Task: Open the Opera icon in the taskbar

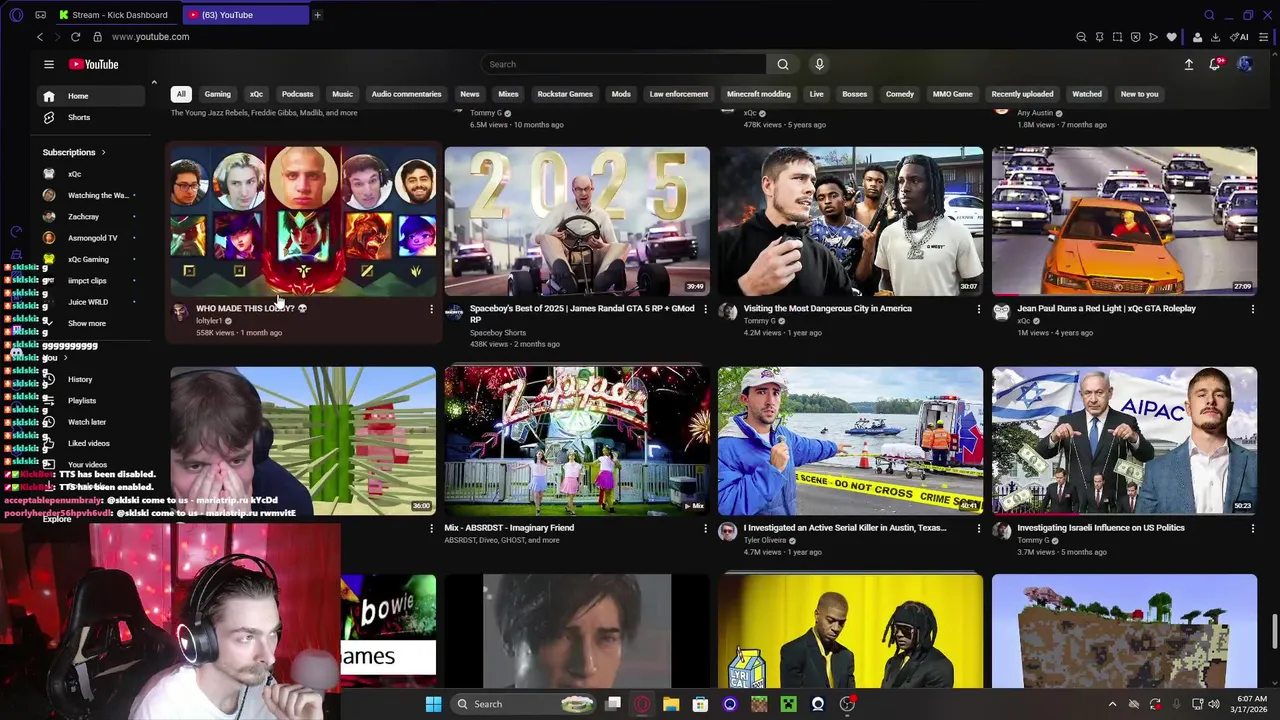Action: click(642, 704)
